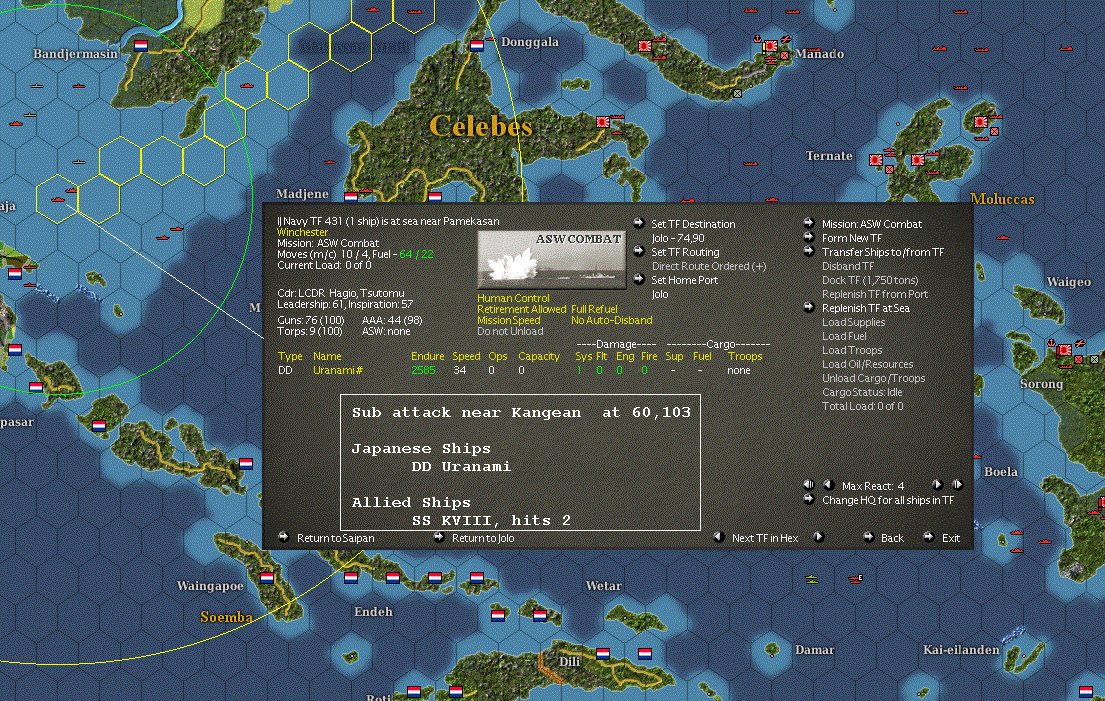
Task: Click the Direct Route Ordered (+) option
Action: coord(709,266)
